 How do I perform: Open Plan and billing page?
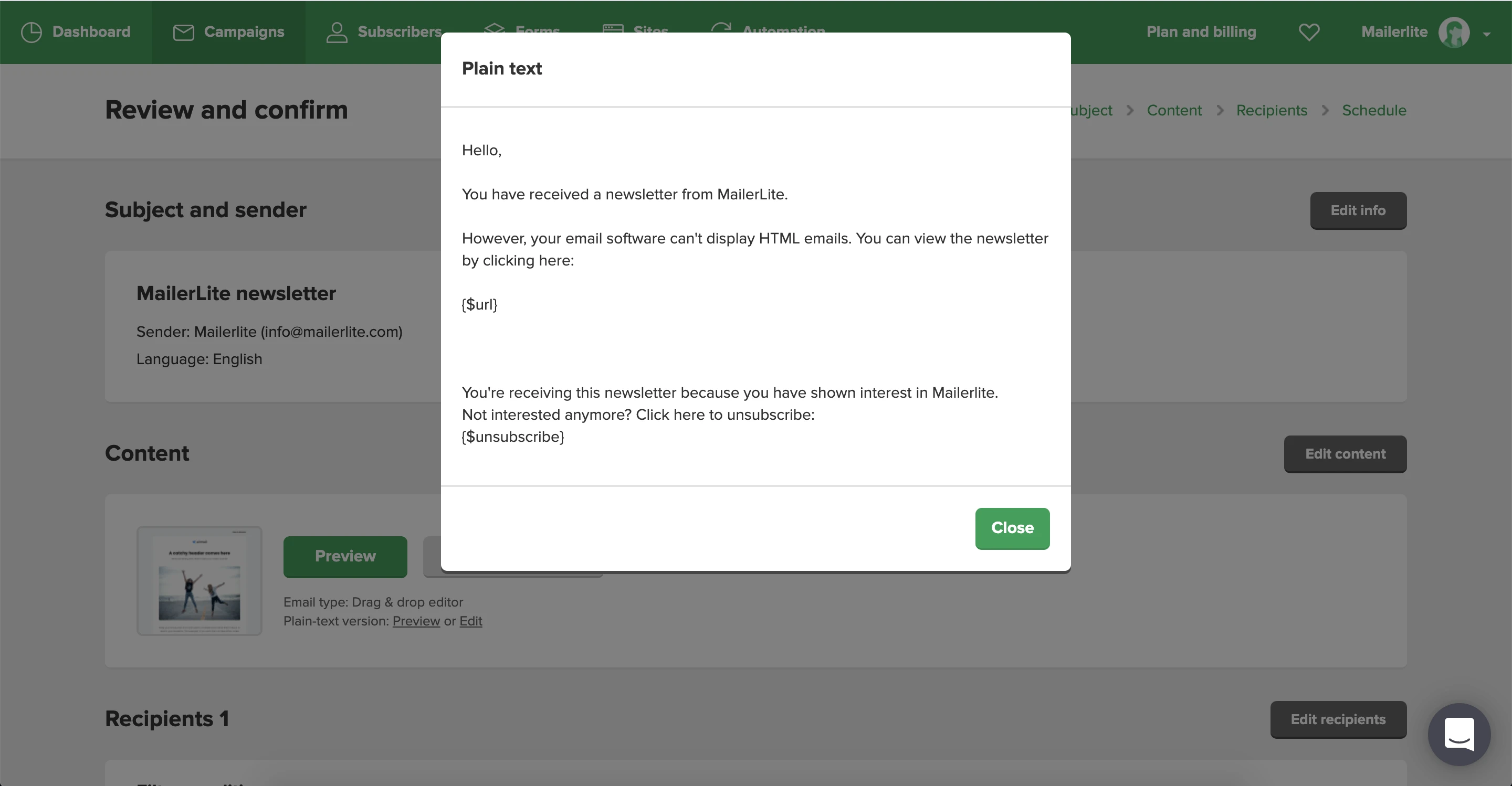click(x=1201, y=31)
